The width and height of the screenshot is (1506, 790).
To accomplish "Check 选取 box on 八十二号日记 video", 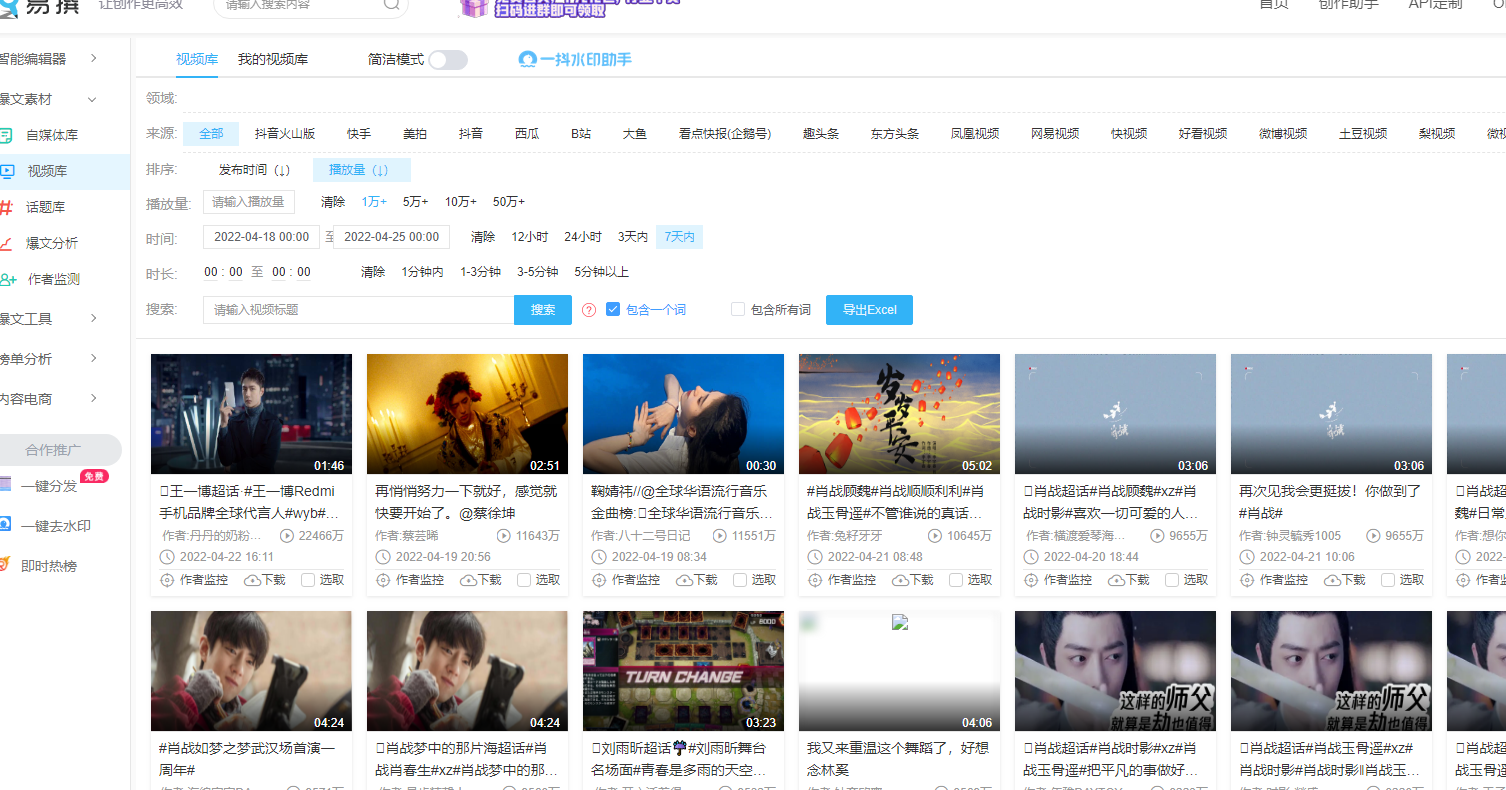I will click(x=740, y=580).
